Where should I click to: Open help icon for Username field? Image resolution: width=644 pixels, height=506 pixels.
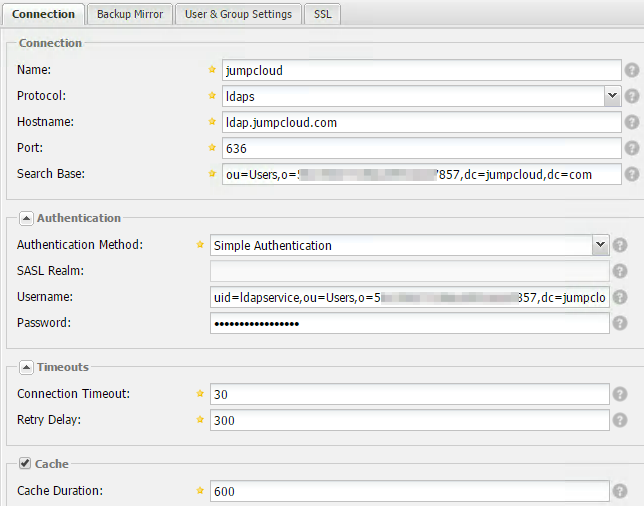pyautogui.click(x=620, y=297)
